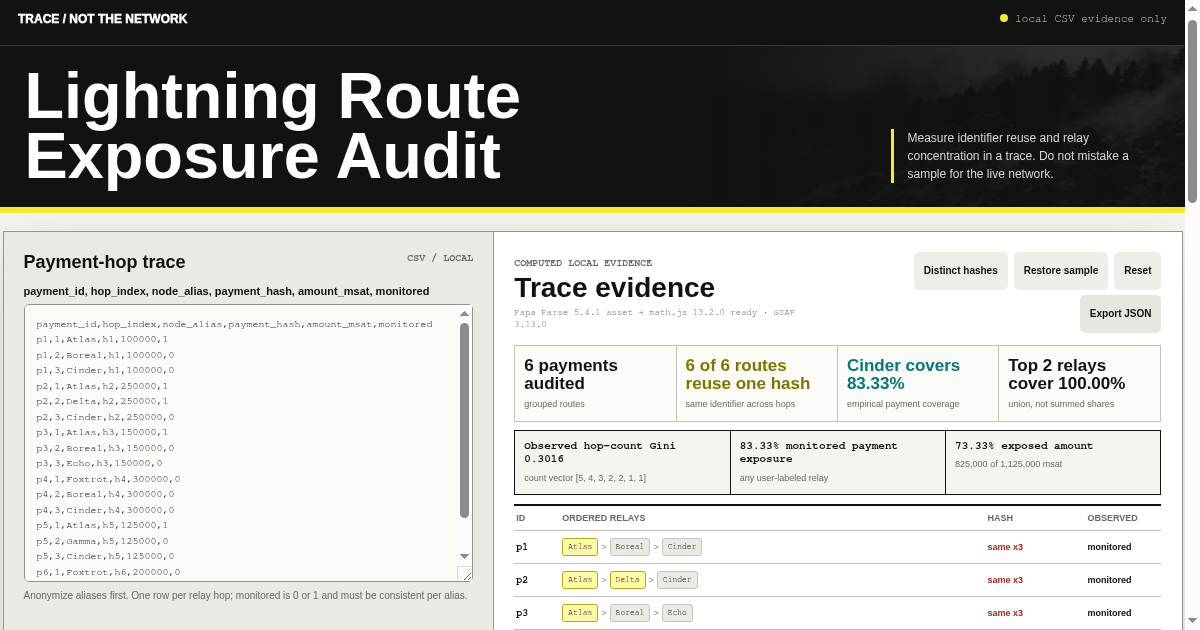Click the textarea scroll-down arrow
This screenshot has width=1200, height=630.
point(464,556)
